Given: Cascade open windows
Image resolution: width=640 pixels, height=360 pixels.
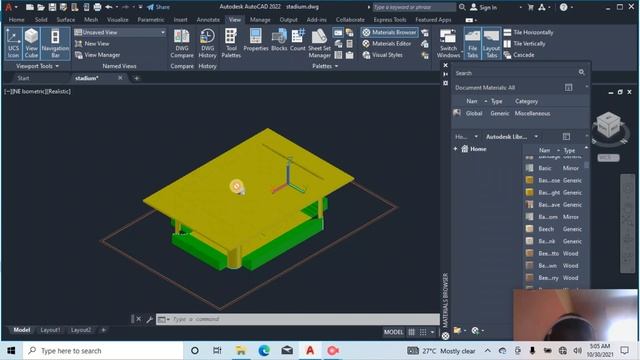Looking at the screenshot, I should point(519,55).
